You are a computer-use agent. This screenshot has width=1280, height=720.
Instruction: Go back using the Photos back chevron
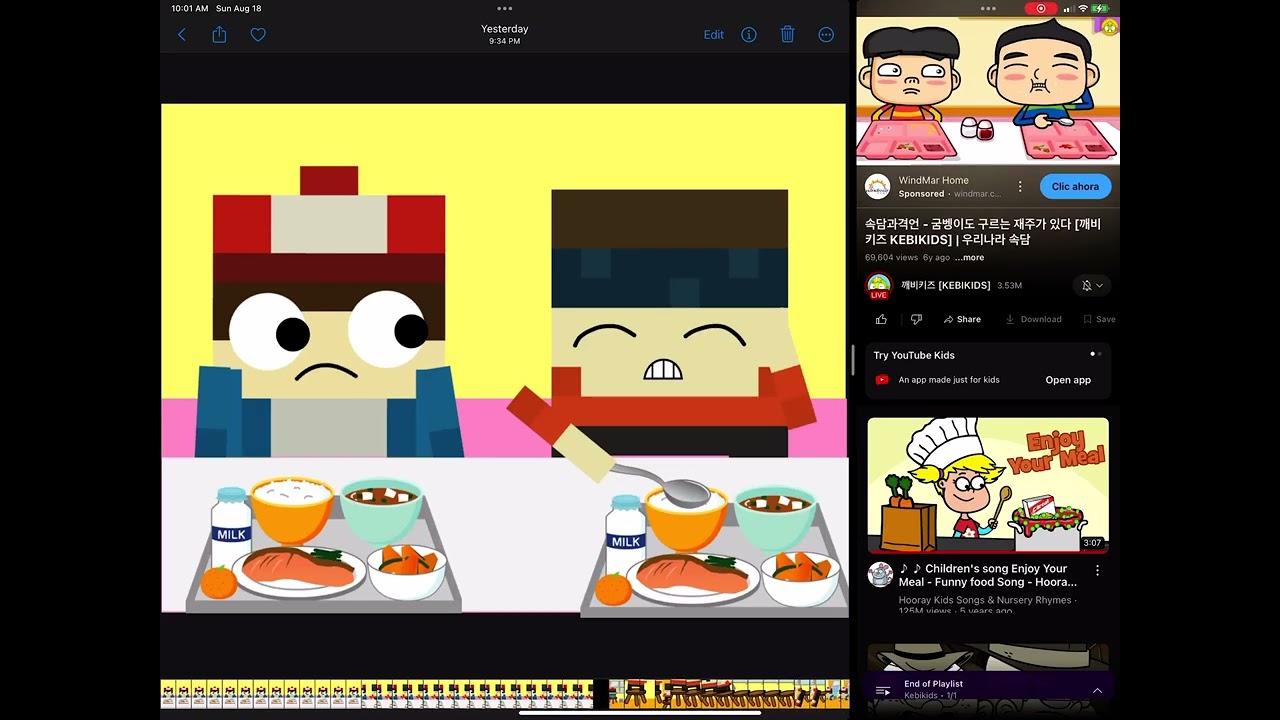tap(182, 35)
